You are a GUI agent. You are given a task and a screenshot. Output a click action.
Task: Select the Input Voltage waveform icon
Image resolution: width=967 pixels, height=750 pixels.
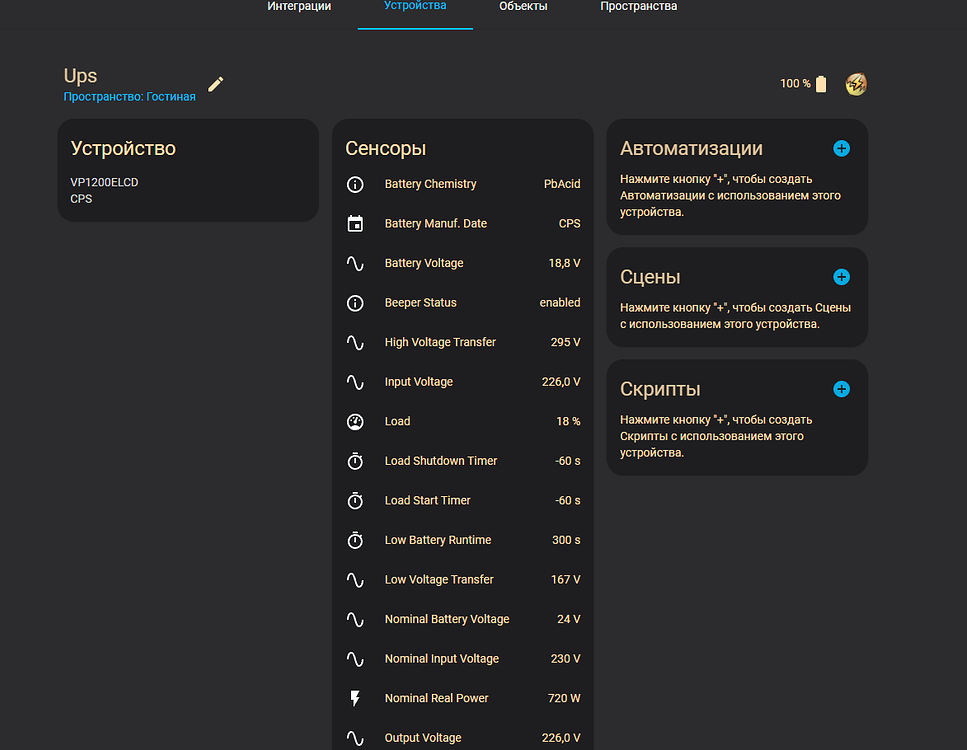(355, 381)
